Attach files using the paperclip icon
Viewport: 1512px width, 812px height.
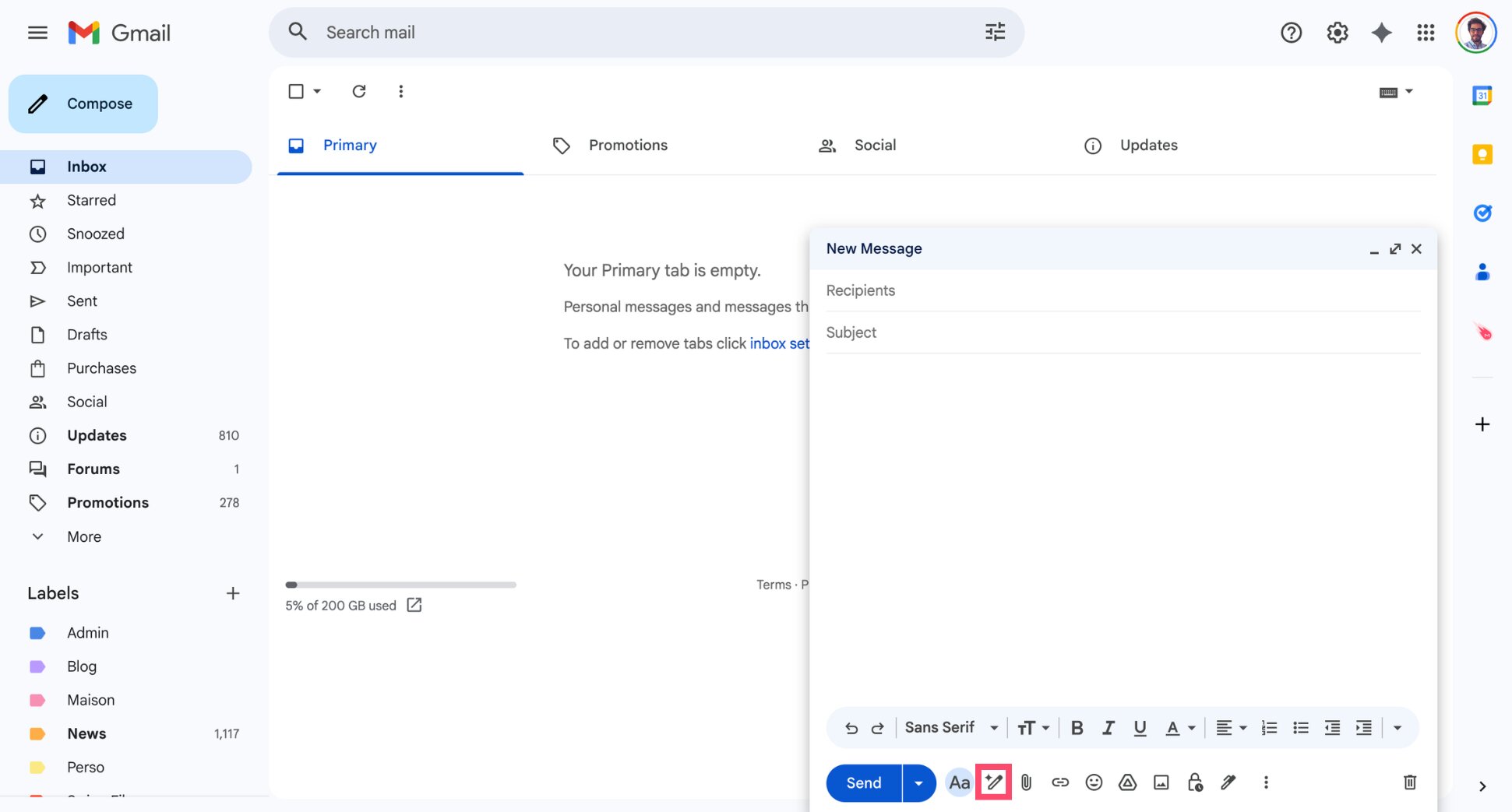(1026, 782)
